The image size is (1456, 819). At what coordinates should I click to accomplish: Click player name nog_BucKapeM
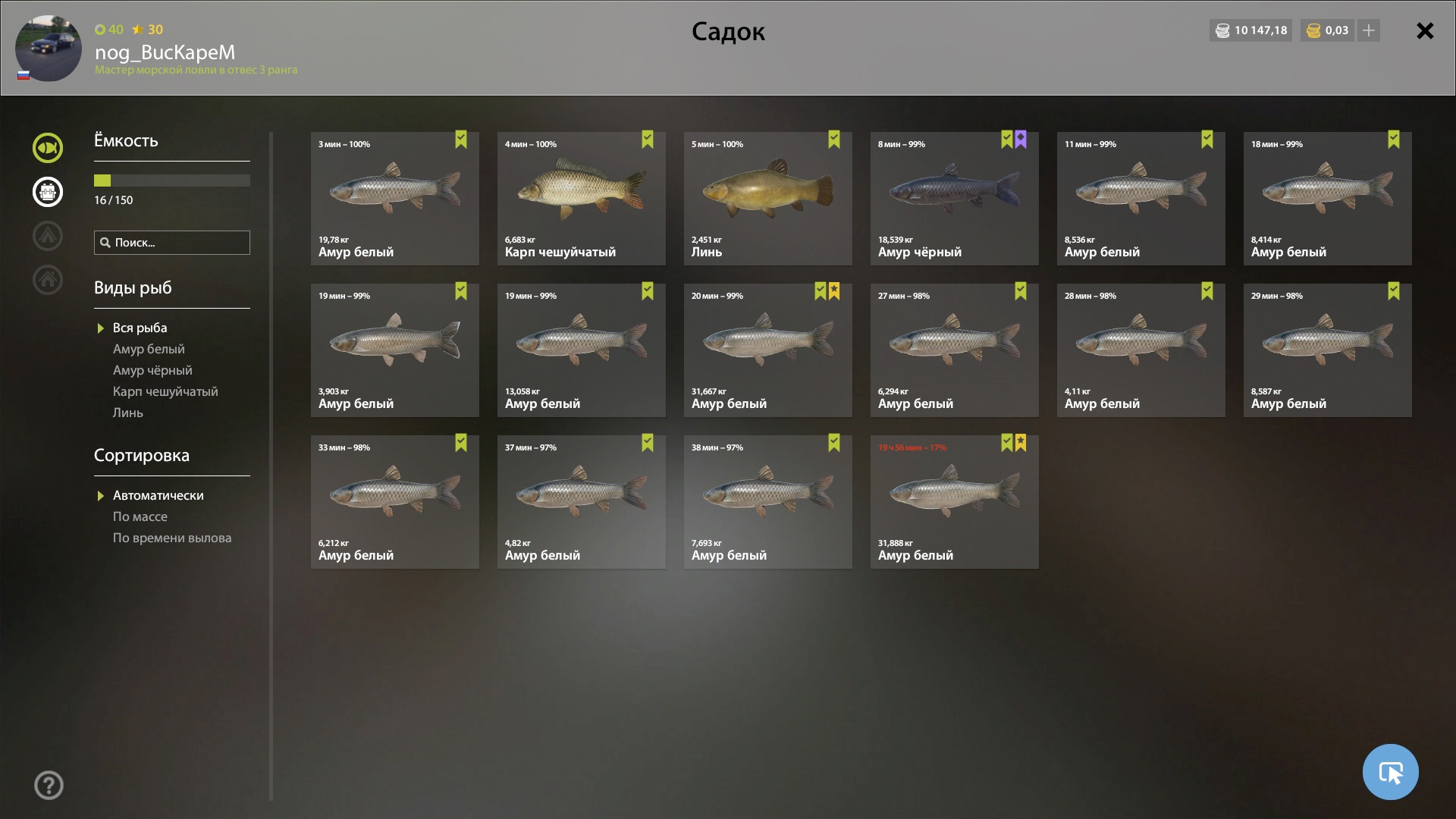165,52
